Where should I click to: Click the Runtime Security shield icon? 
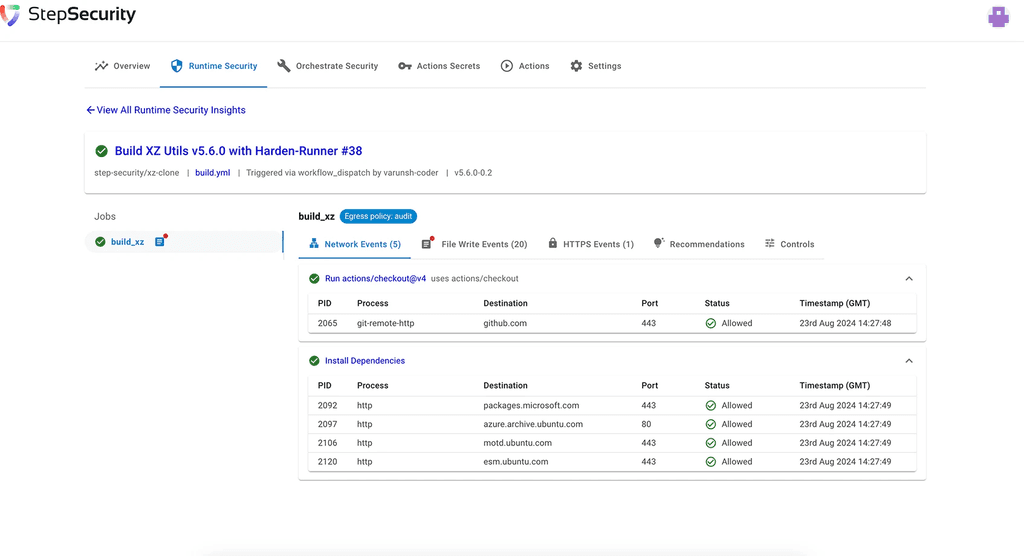(176, 66)
